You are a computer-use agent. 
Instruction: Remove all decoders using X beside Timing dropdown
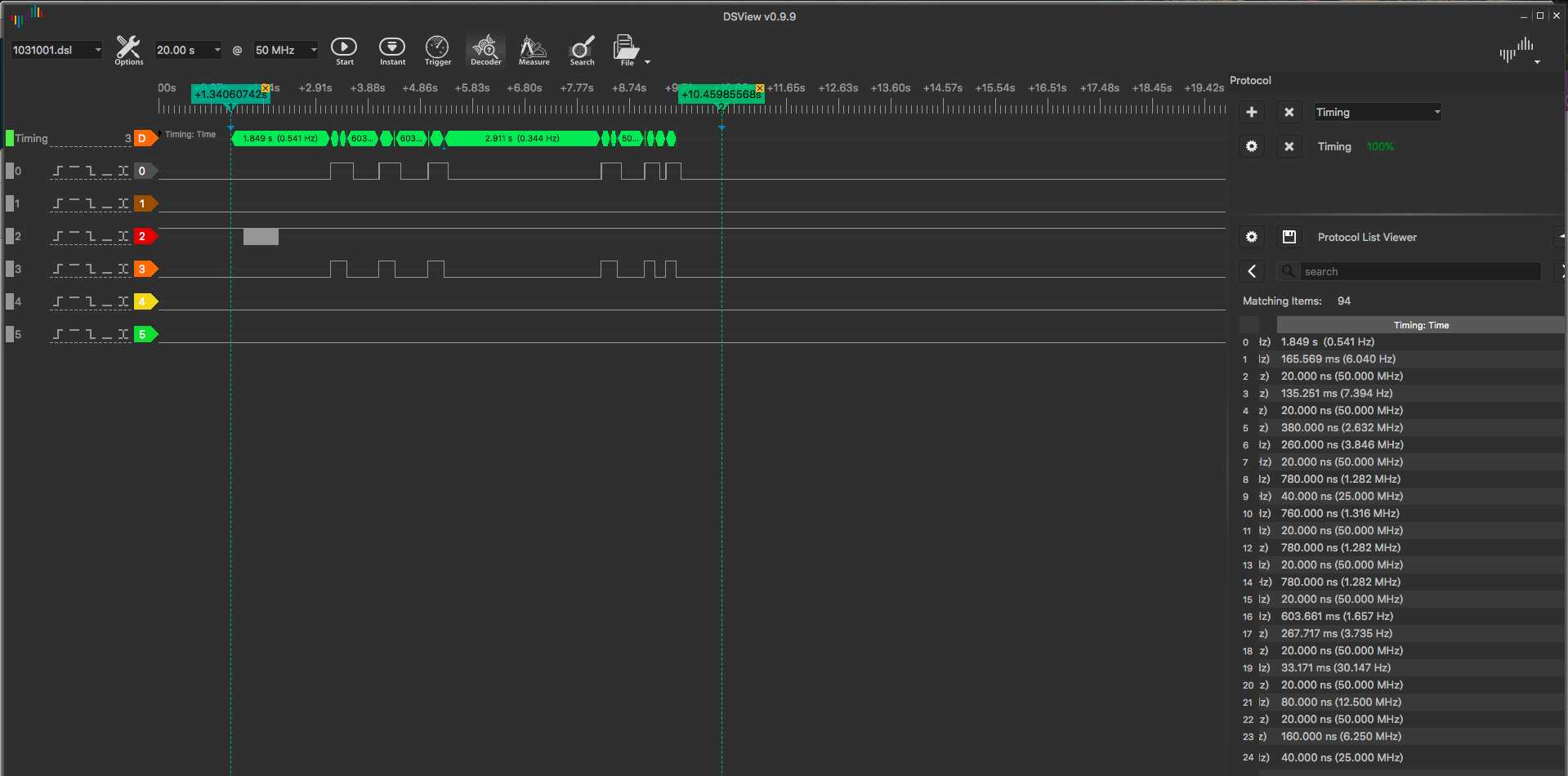click(1289, 112)
